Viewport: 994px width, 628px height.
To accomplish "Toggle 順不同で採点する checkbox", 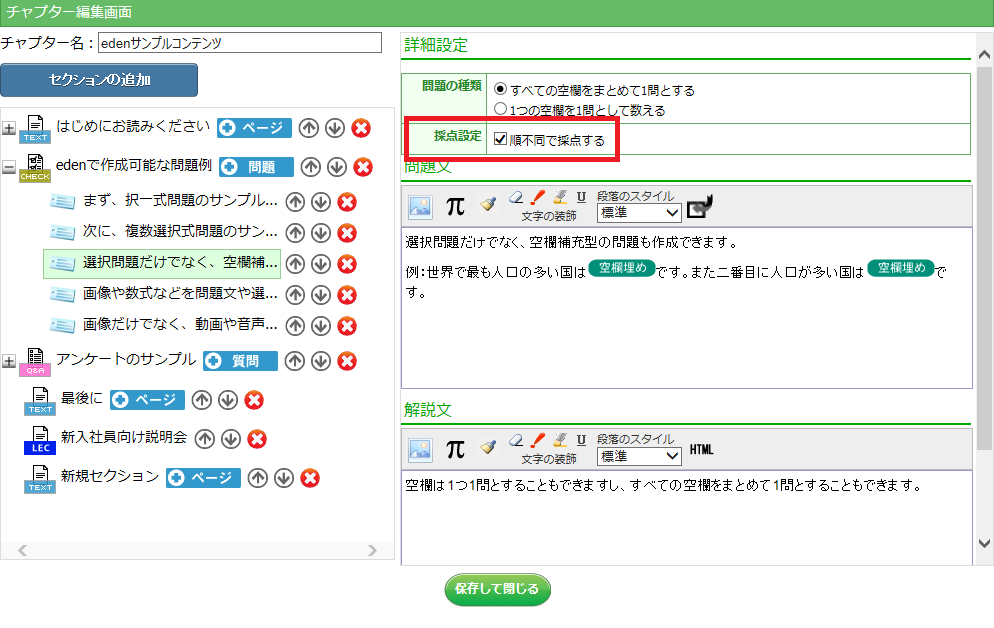I will (x=500, y=139).
